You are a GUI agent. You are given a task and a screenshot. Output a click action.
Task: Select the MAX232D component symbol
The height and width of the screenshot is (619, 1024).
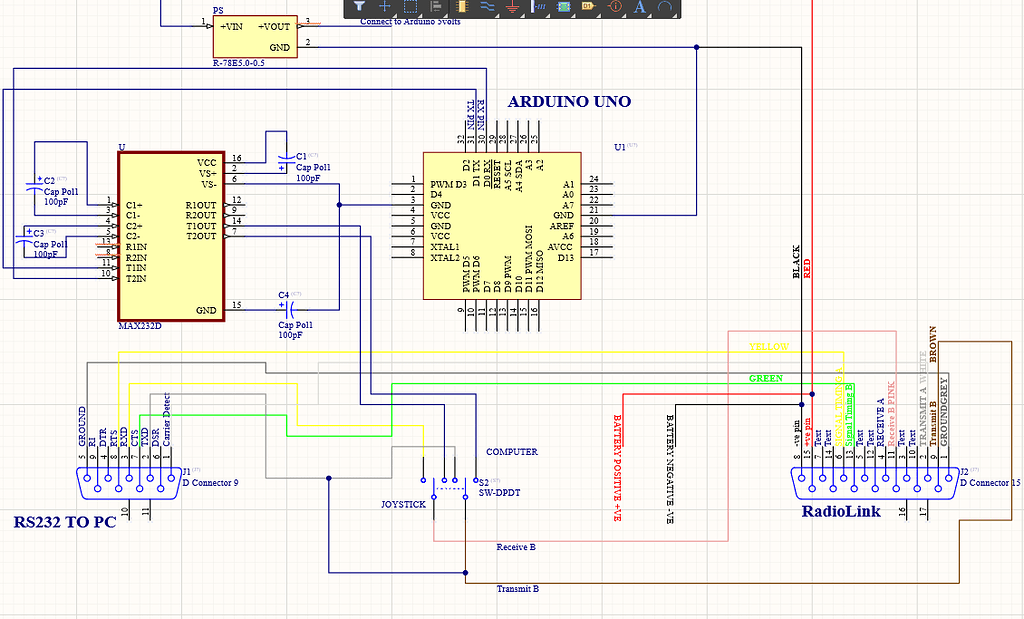(172, 235)
